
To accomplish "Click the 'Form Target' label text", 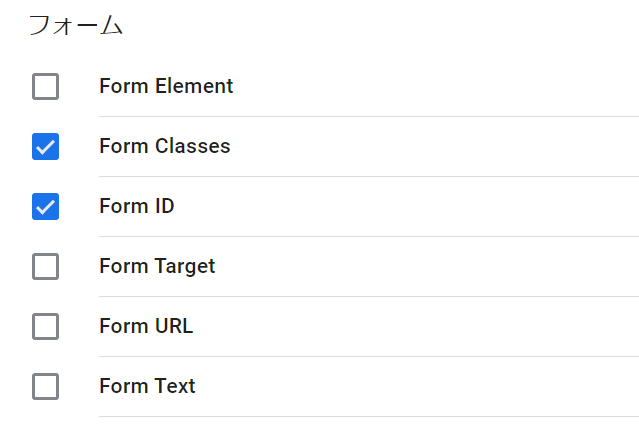I will point(157,267).
